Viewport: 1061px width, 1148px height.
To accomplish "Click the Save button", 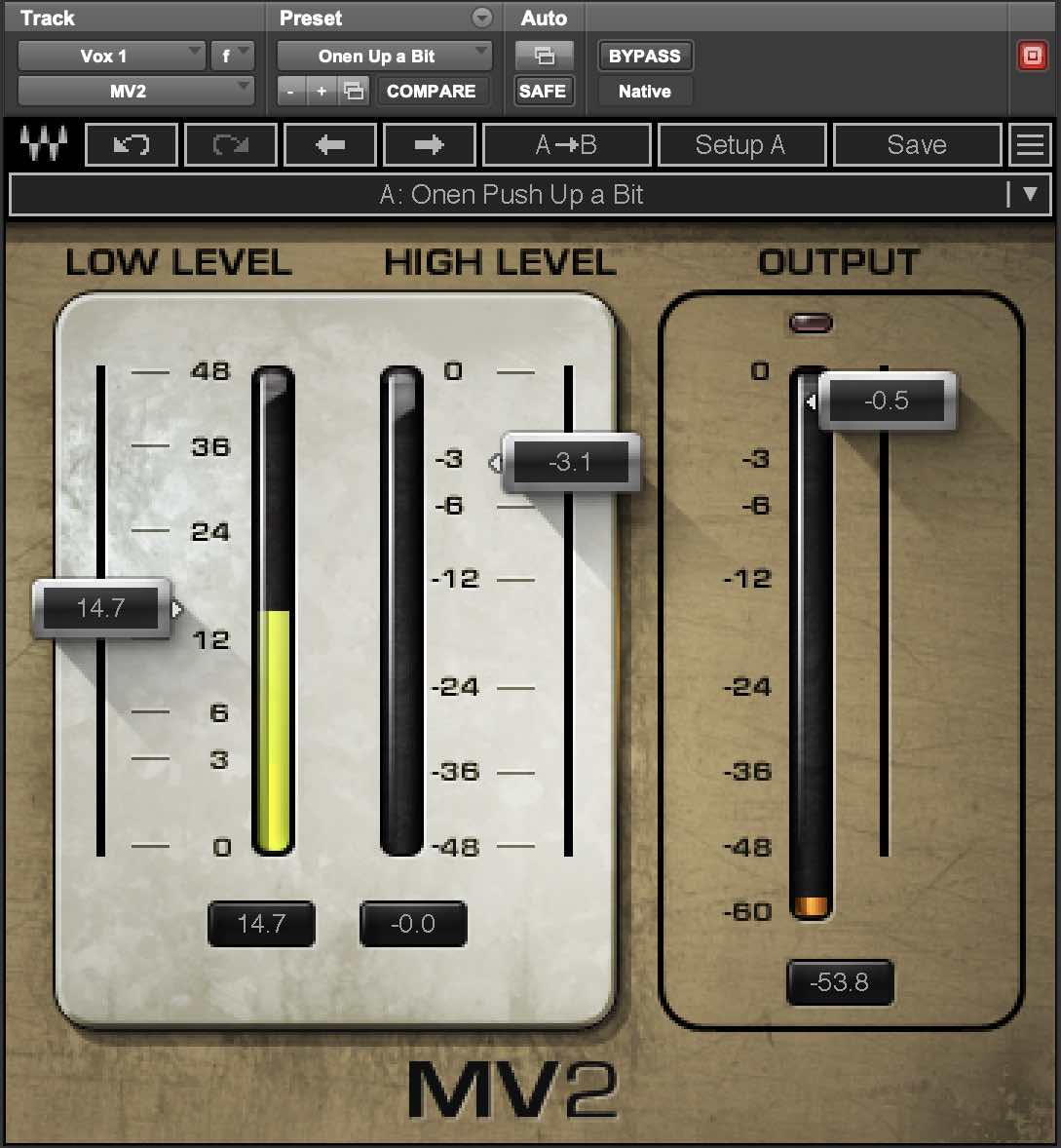I will click(917, 145).
